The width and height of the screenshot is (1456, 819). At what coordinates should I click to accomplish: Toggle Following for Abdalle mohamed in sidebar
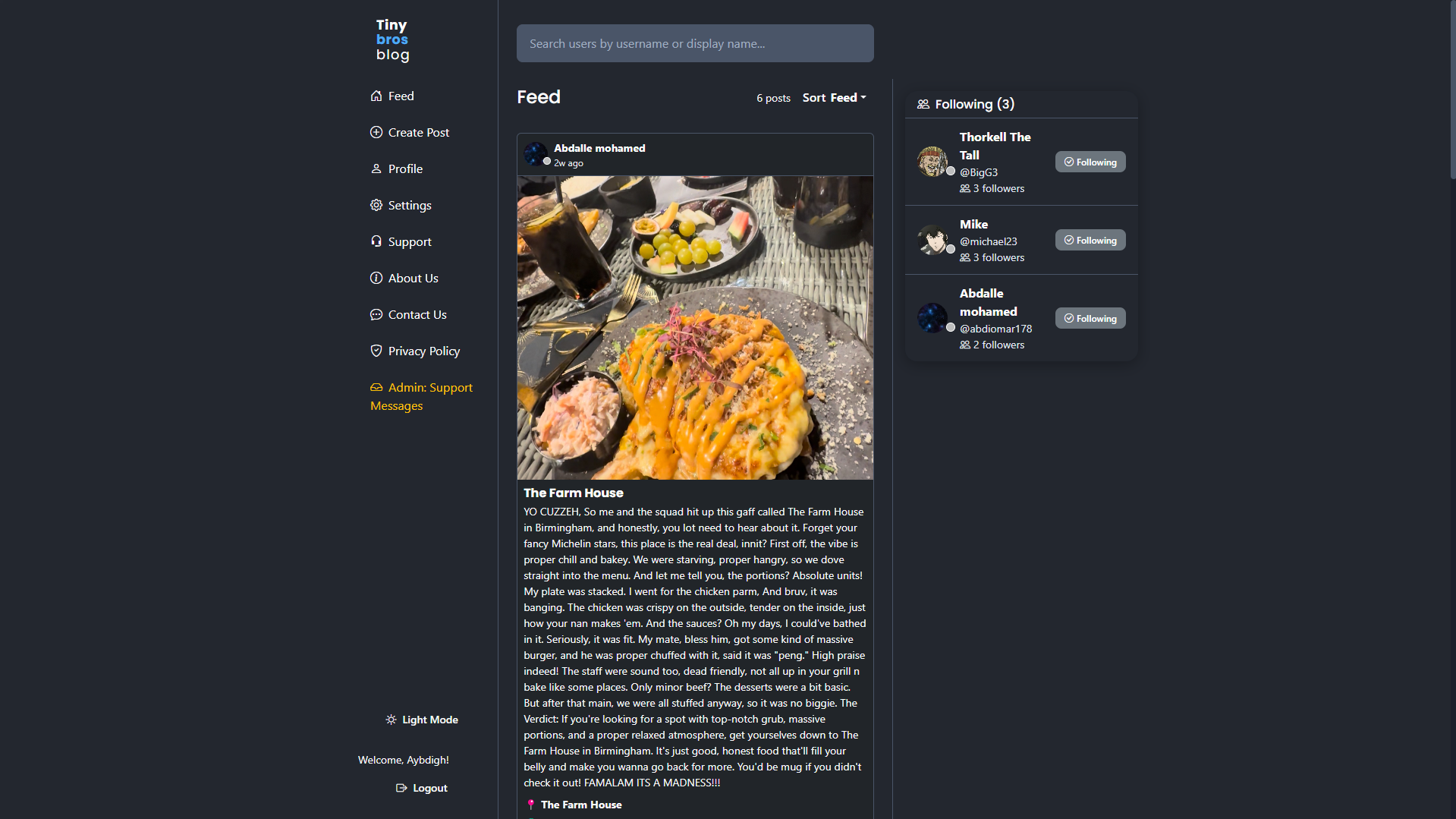[x=1090, y=318]
